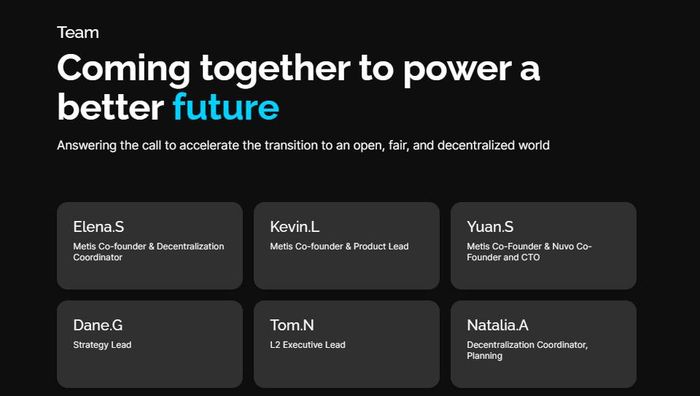Click the name Tom.N
The height and width of the screenshot is (396, 700).
pos(292,325)
